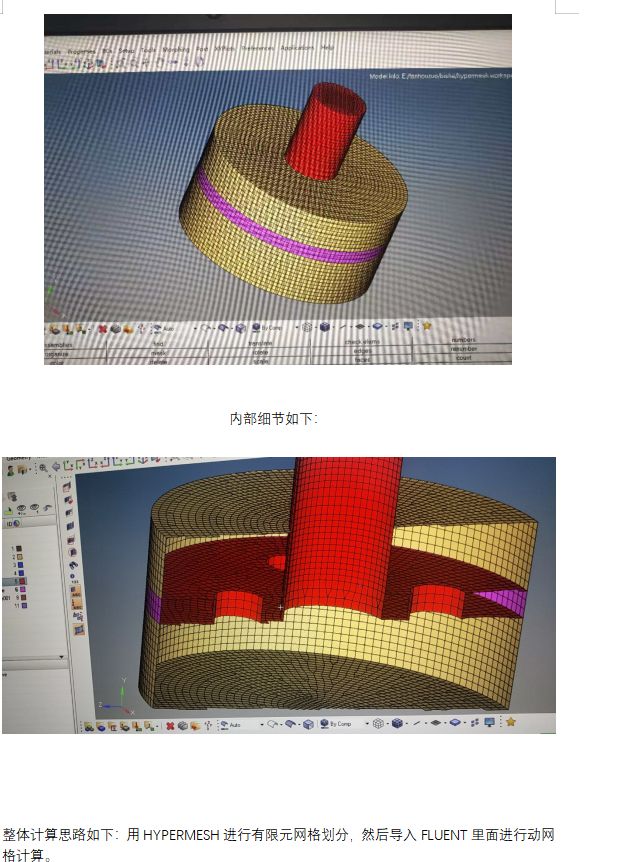This screenshot has width=632, height=862.
Task: Click the user profile icon in the cut-away photo's top toolbar
Action: pyautogui.click(x=10, y=471)
